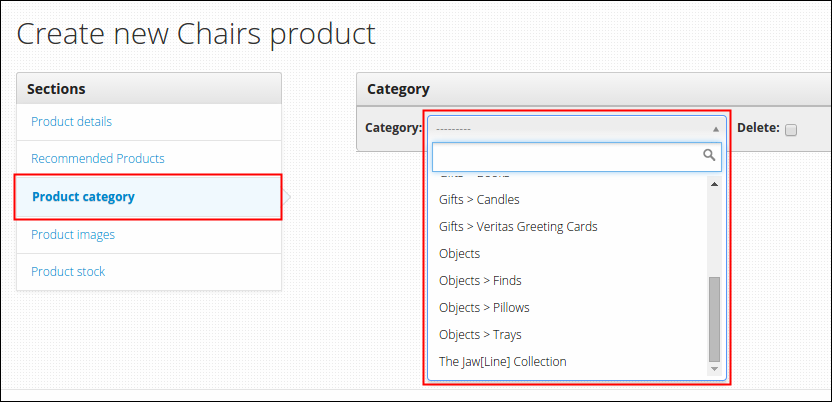Select Objects > Trays option

click(x=569, y=335)
